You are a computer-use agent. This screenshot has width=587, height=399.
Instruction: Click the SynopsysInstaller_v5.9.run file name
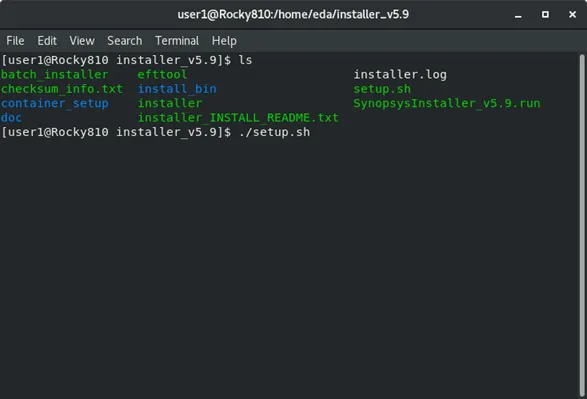447,103
